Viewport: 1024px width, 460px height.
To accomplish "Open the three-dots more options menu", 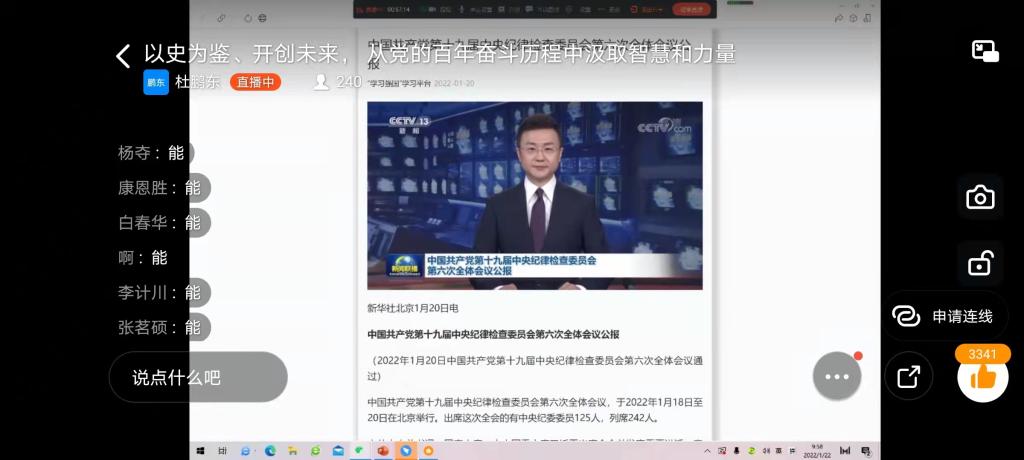I will coord(836,377).
